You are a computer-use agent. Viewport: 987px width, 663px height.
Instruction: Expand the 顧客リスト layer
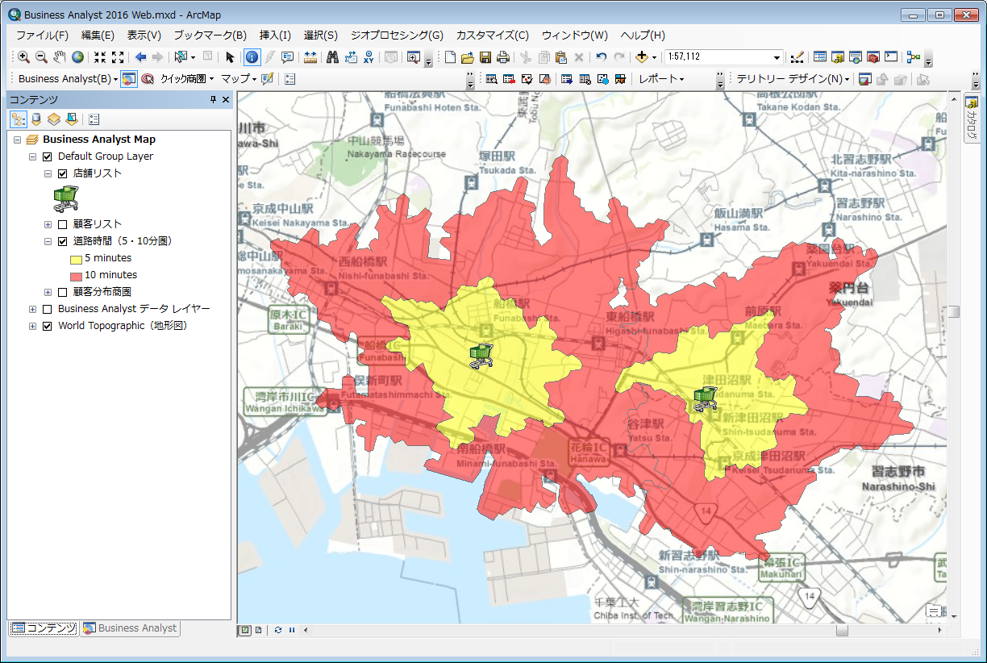(x=48, y=224)
